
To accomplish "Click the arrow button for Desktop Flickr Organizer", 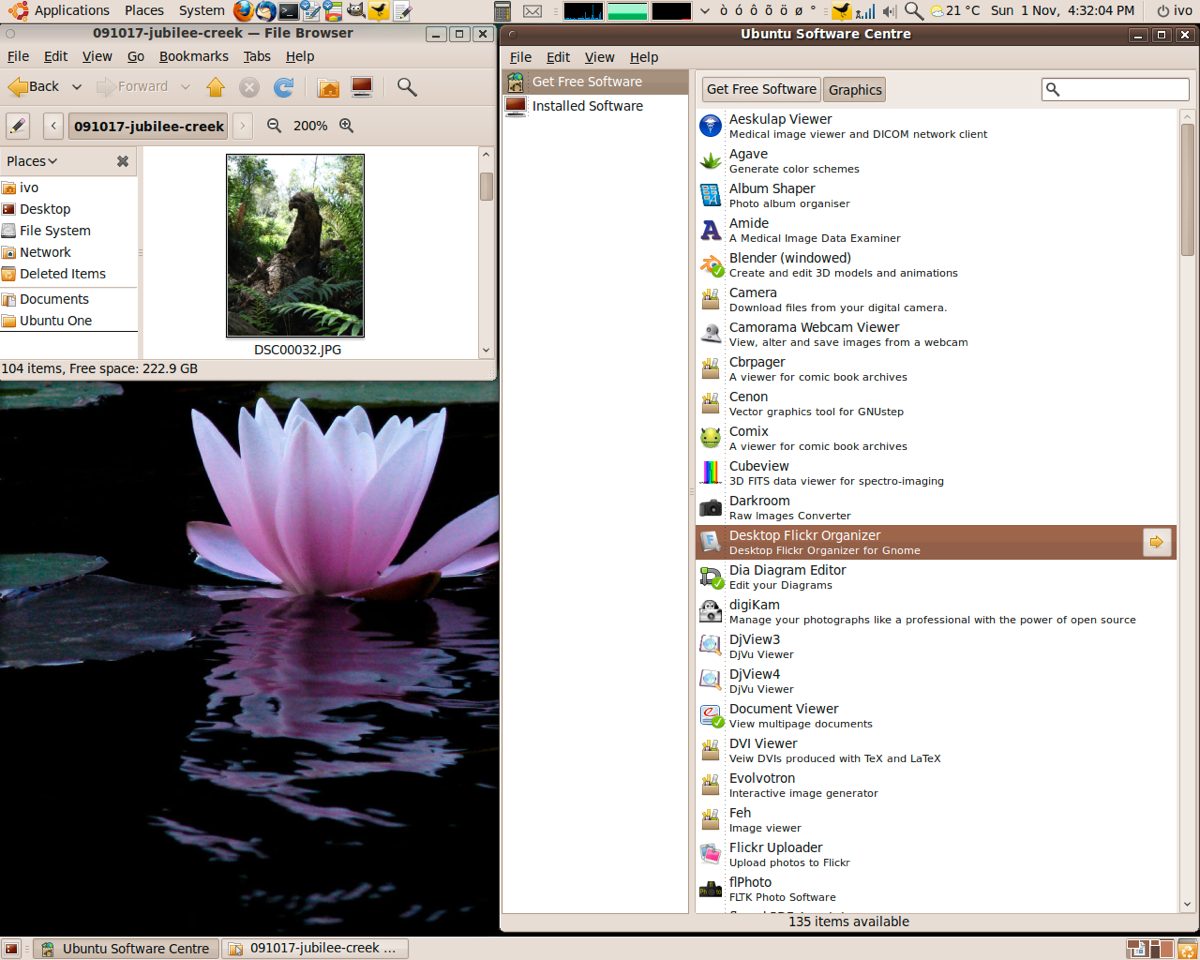I will 1157,542.
